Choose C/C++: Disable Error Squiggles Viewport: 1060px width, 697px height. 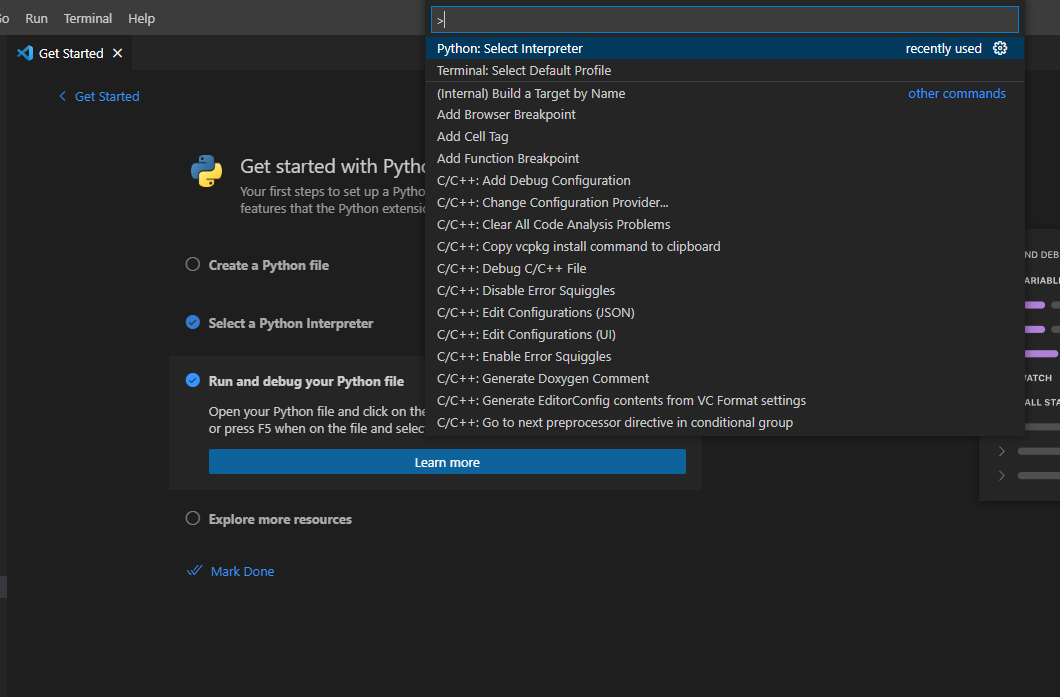point(725,290)
